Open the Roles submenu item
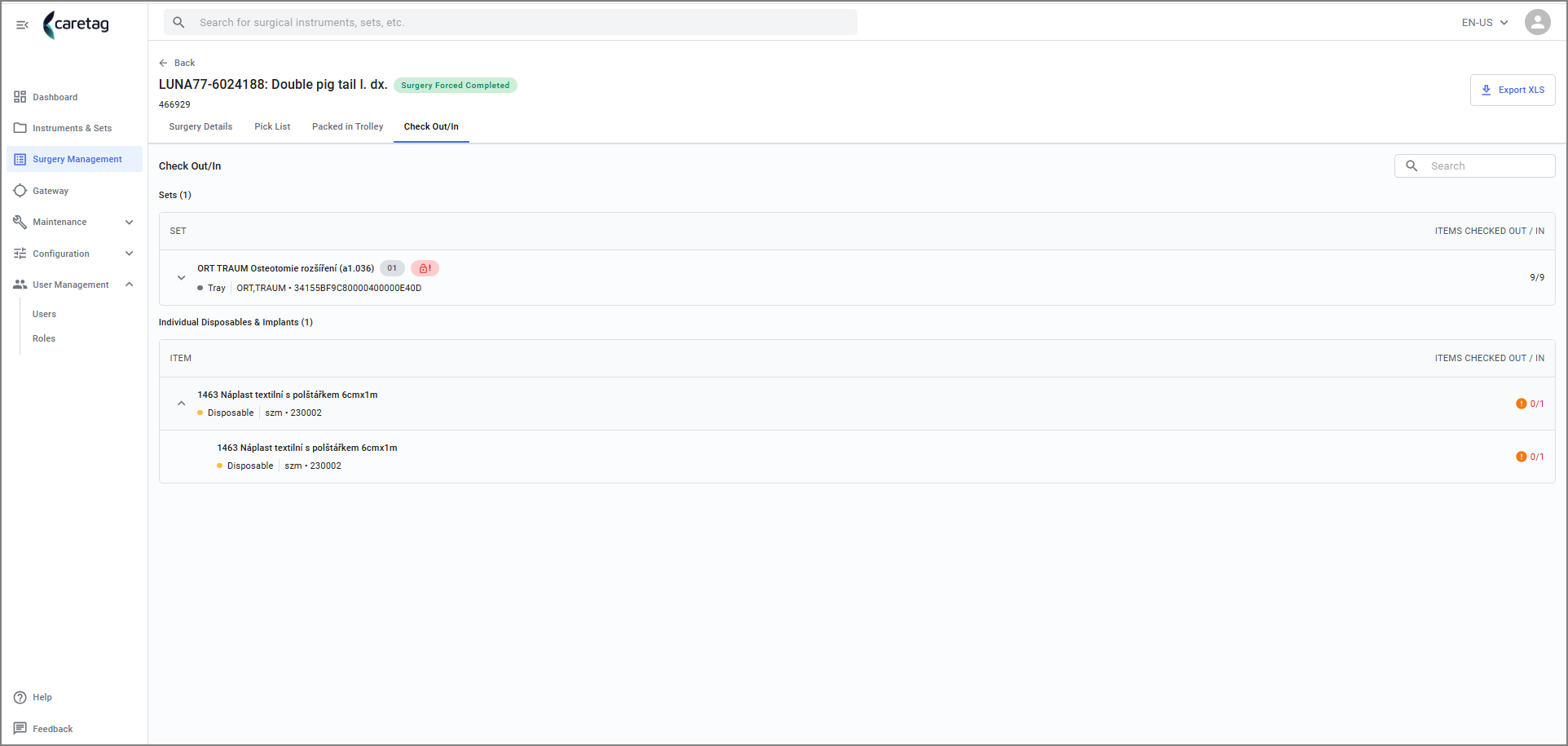This screenshot has height=746, width=1568. [x=44, y=338]
